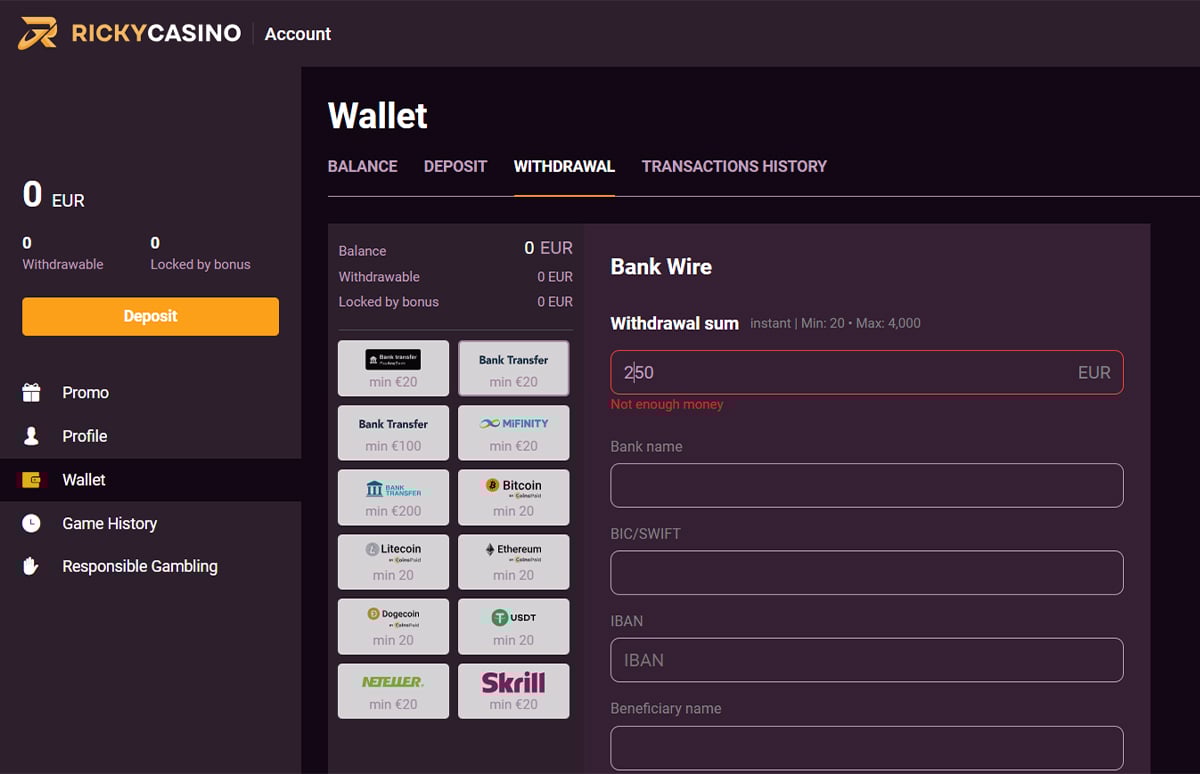Pick the Dogecoin withdrawal option

click(x=393, y=626)
